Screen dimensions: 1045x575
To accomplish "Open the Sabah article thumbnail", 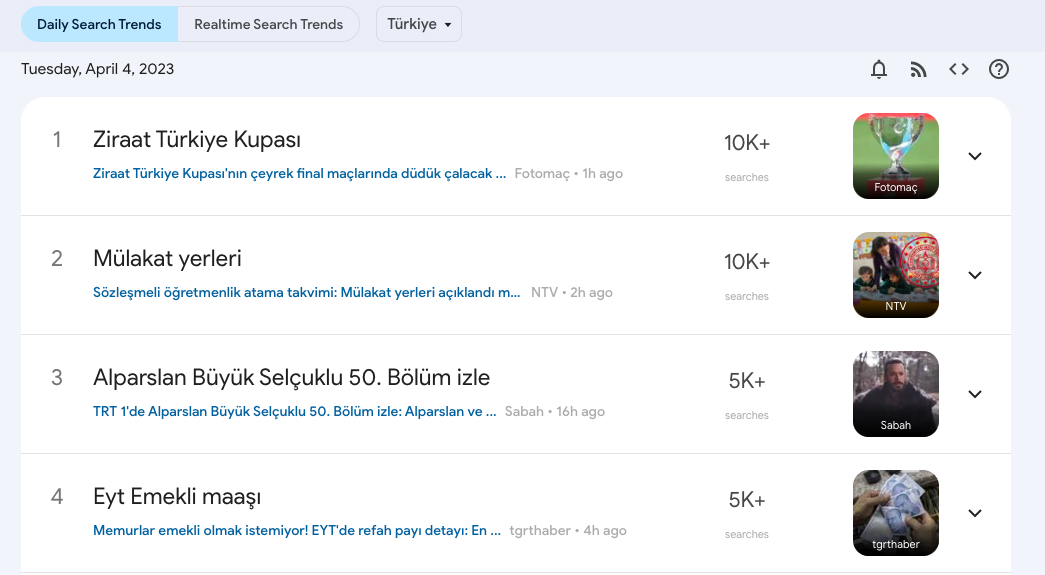I will (896, 394).
